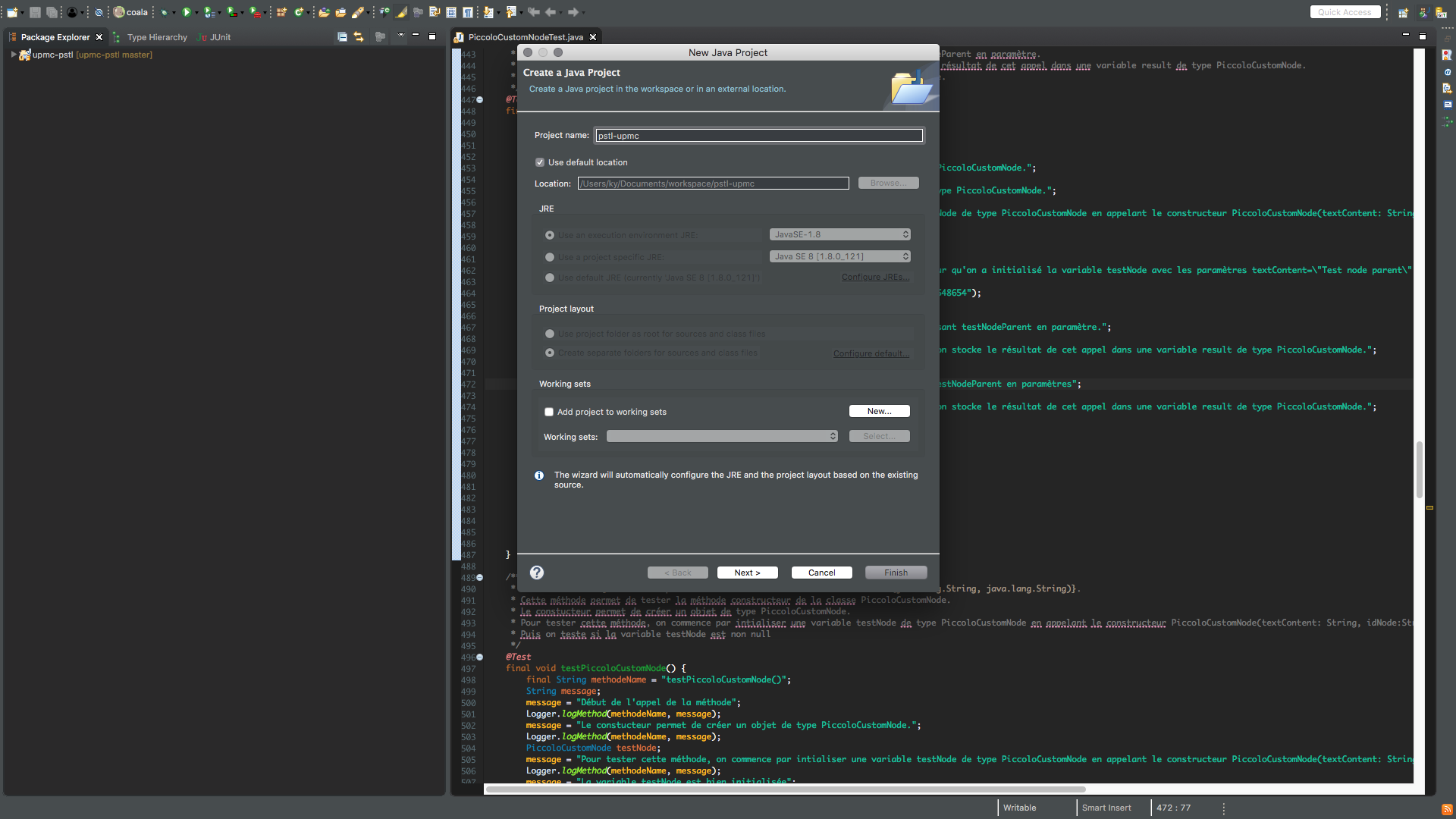Image resolution: width=1456 pixels, height=819 pixels.
Task: Enable Add project to working sets
Action: (x=548, y=411)
